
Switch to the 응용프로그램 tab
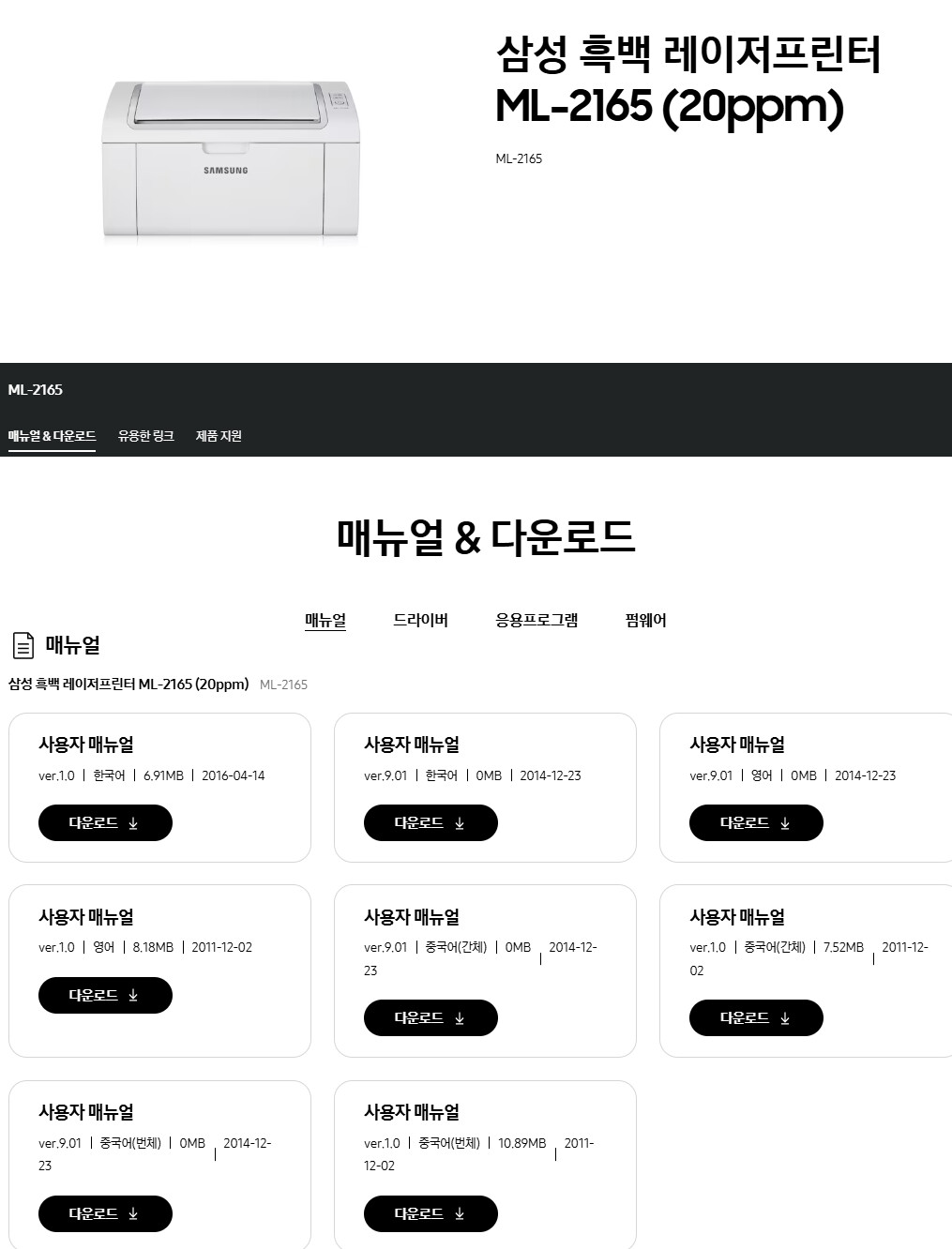536,620
